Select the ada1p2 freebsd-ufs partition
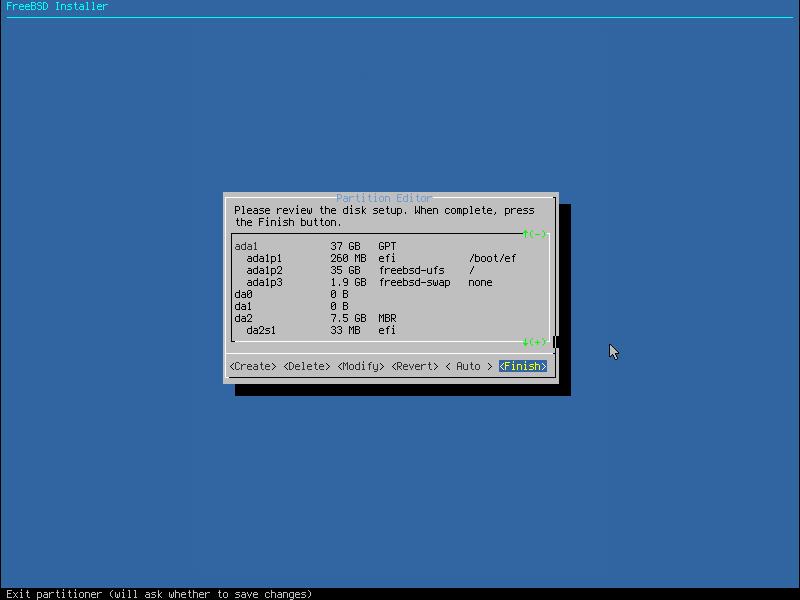Viewport: 800px width, 600px height. 390,270
